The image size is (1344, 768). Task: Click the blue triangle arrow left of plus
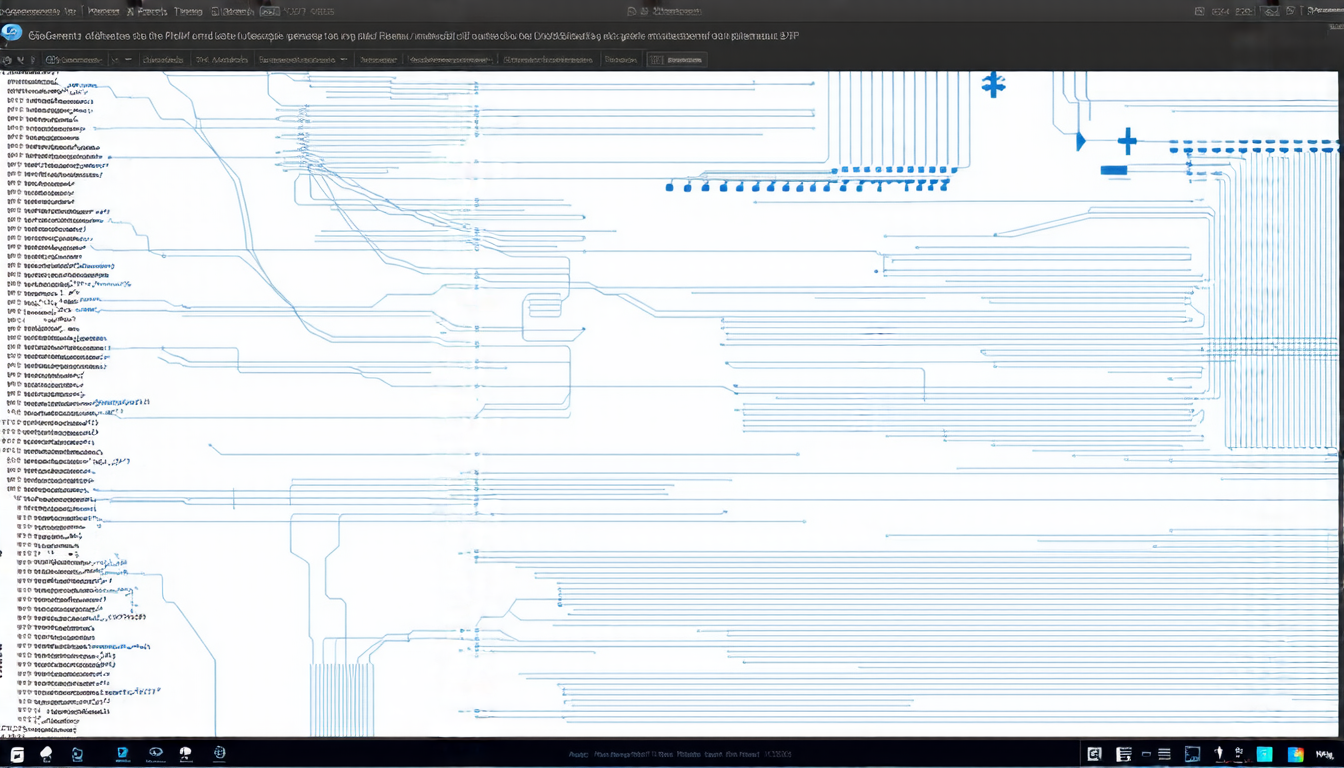tap(1080, 142)
